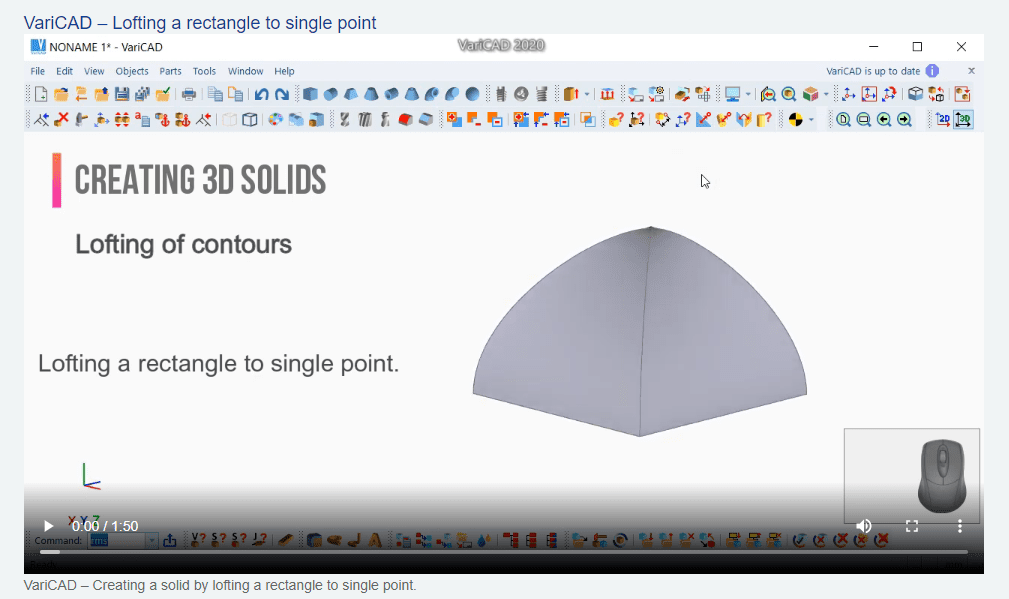
Task: Click inside the Command input field
Action: pyautogui.click(x=116, y=540)
